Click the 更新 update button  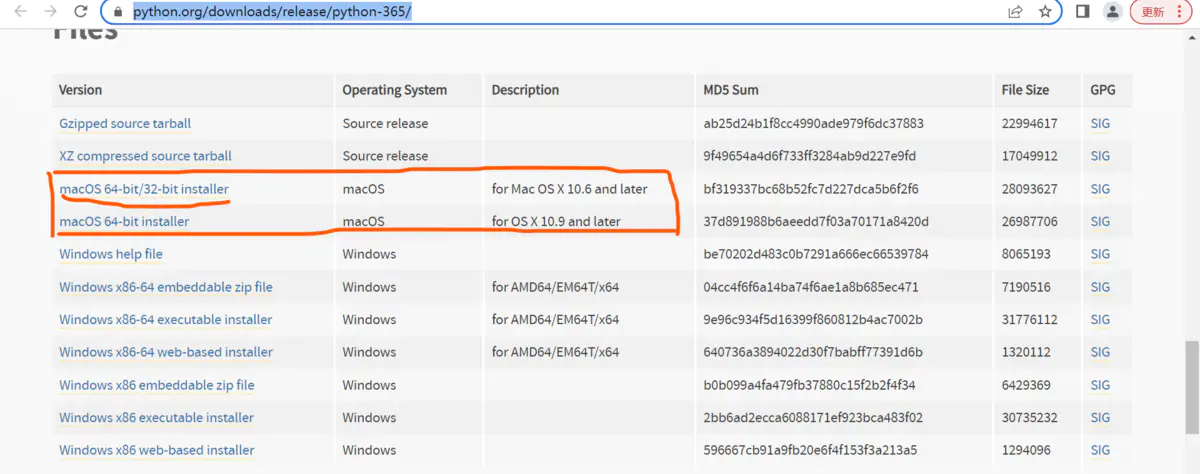click(x=1154, y=12)
